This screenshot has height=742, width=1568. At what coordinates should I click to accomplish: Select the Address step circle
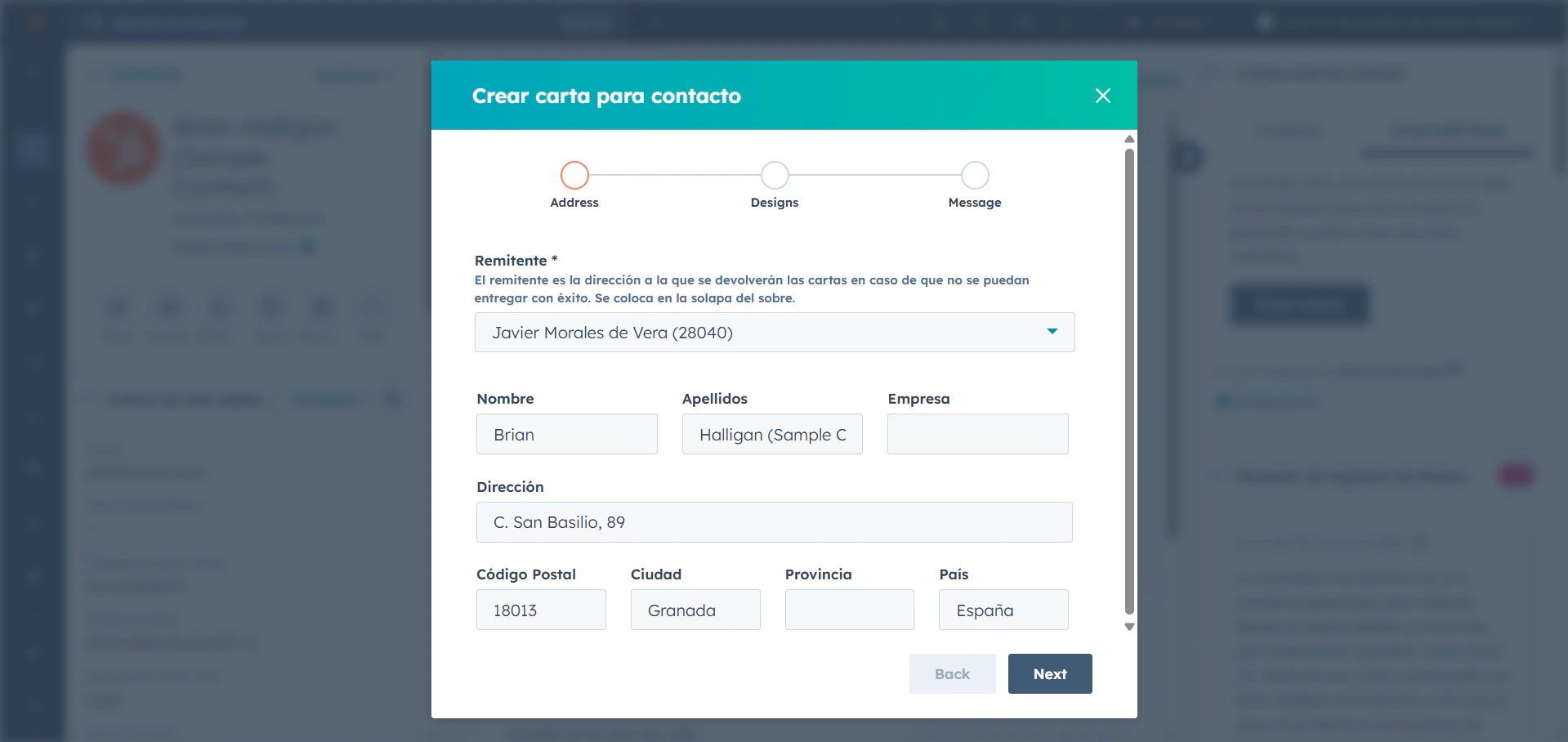tap(574, 174)
